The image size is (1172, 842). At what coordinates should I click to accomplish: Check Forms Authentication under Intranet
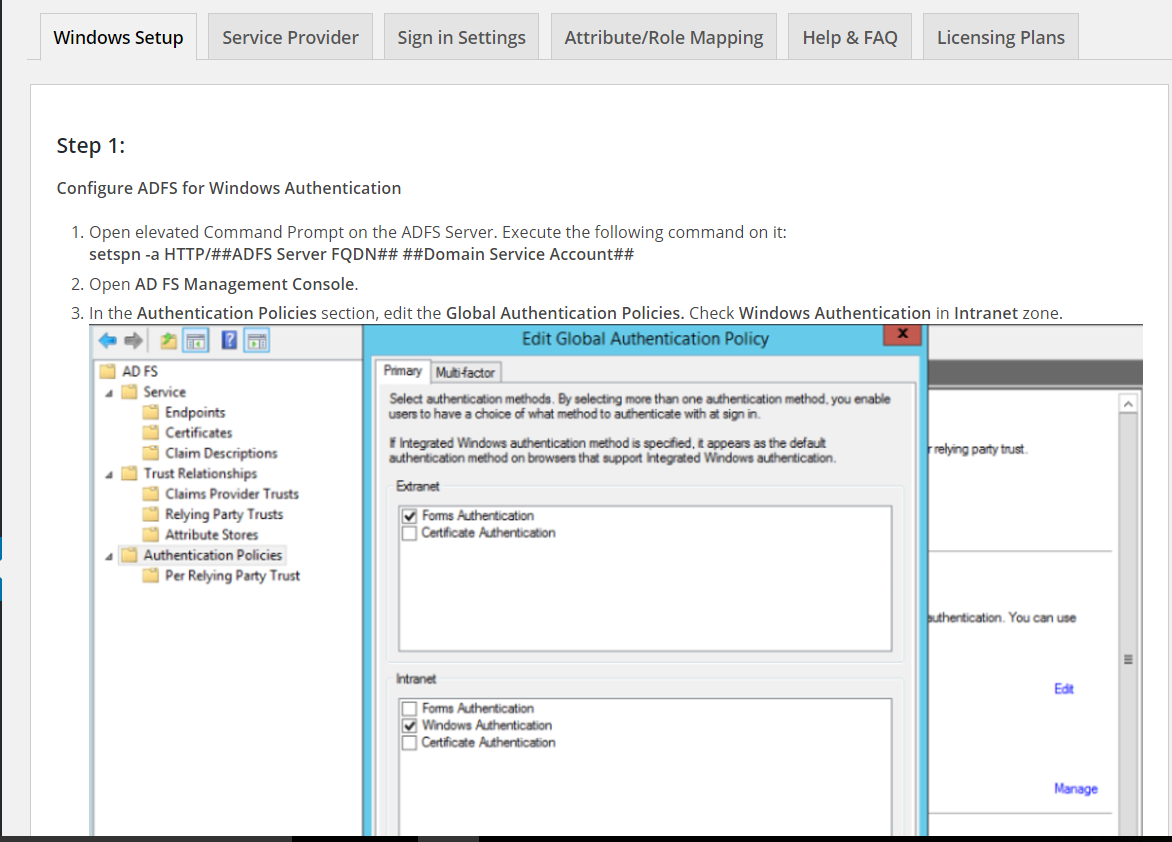pyautogui.click(x=409, y=708)
